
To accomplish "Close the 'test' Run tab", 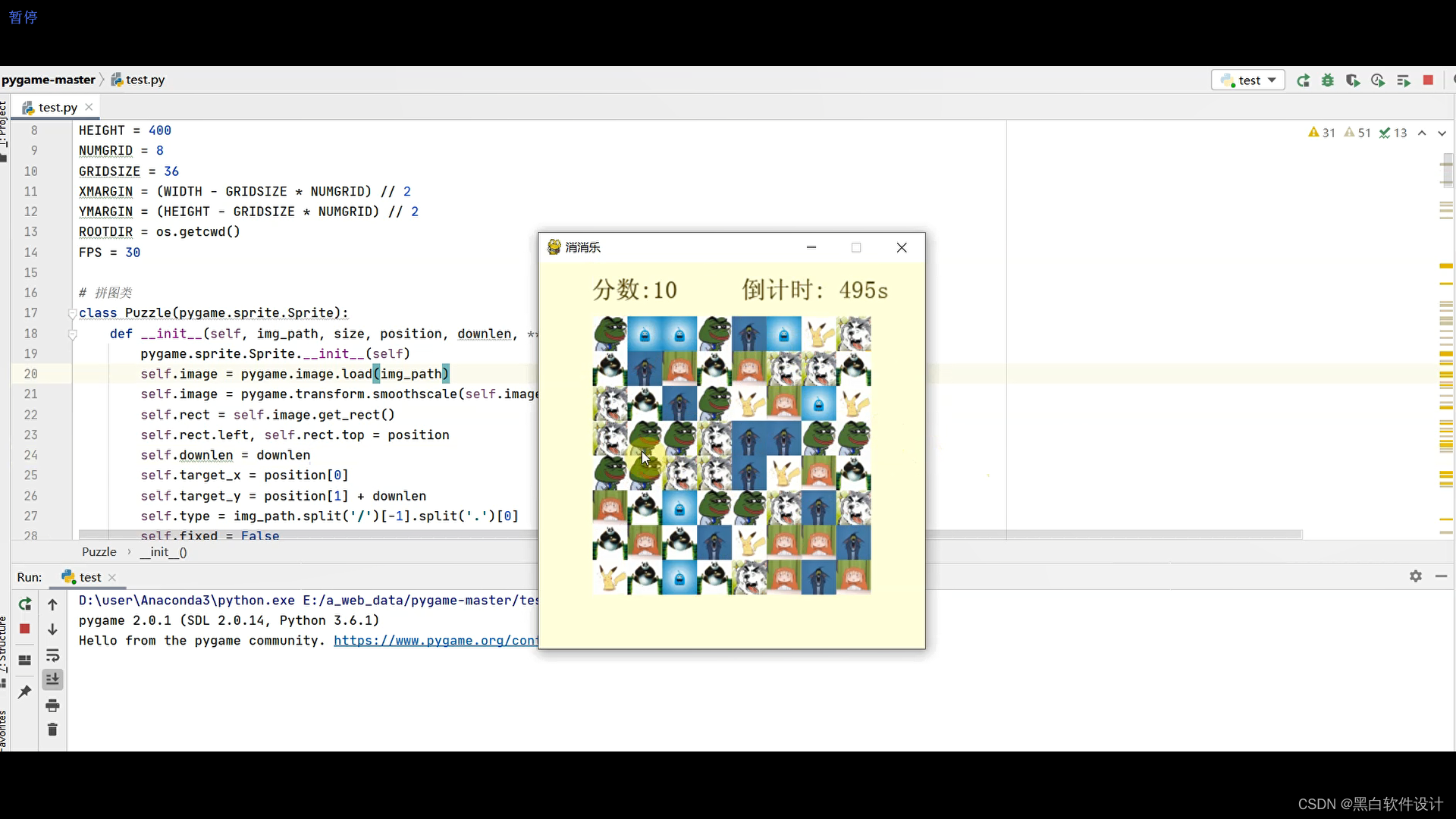I will tap(112, 577).
